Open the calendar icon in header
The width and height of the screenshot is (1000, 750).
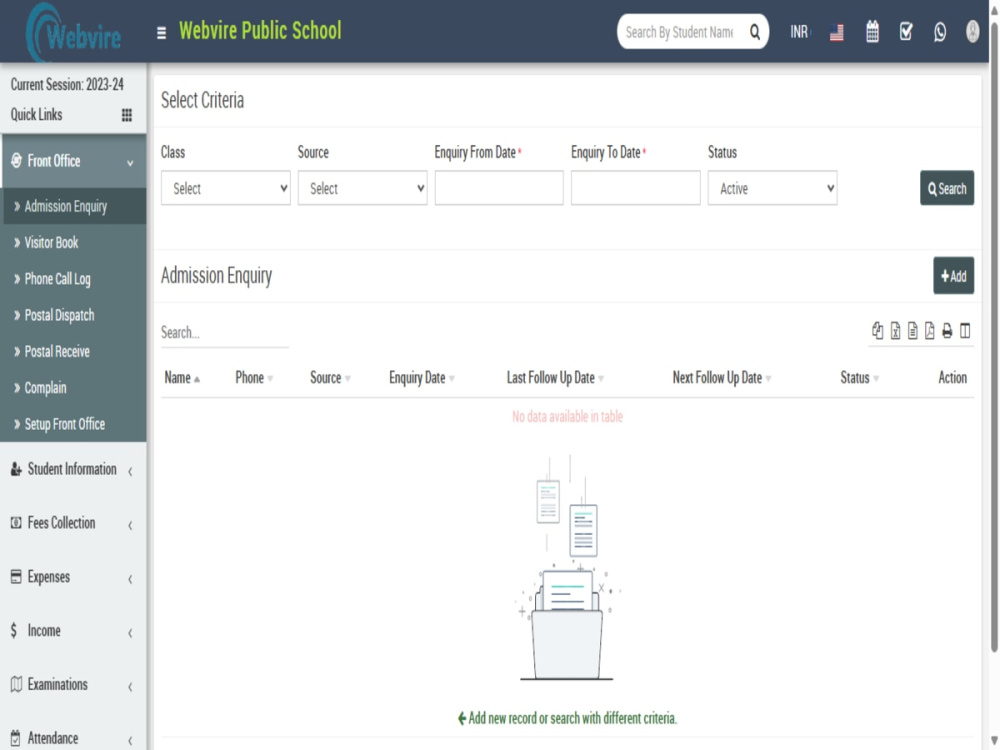(872, 32)
